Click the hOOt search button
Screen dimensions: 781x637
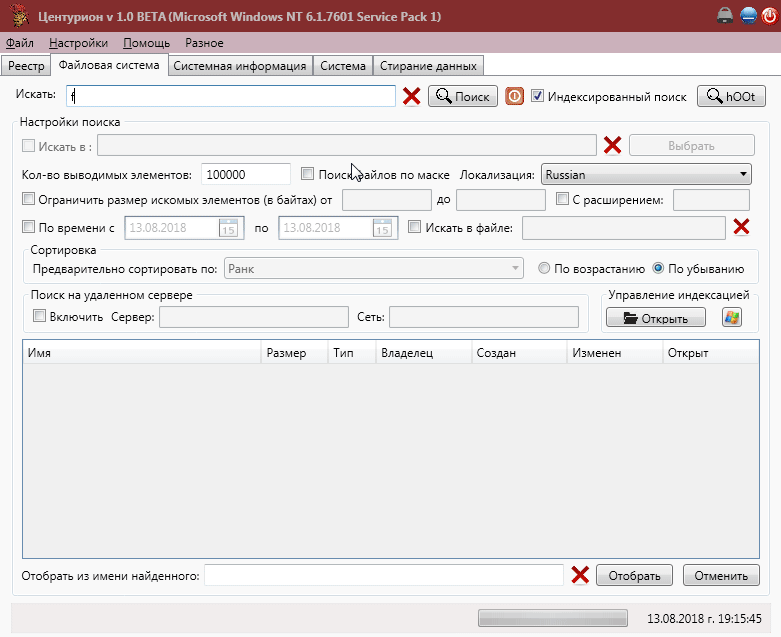731,96
